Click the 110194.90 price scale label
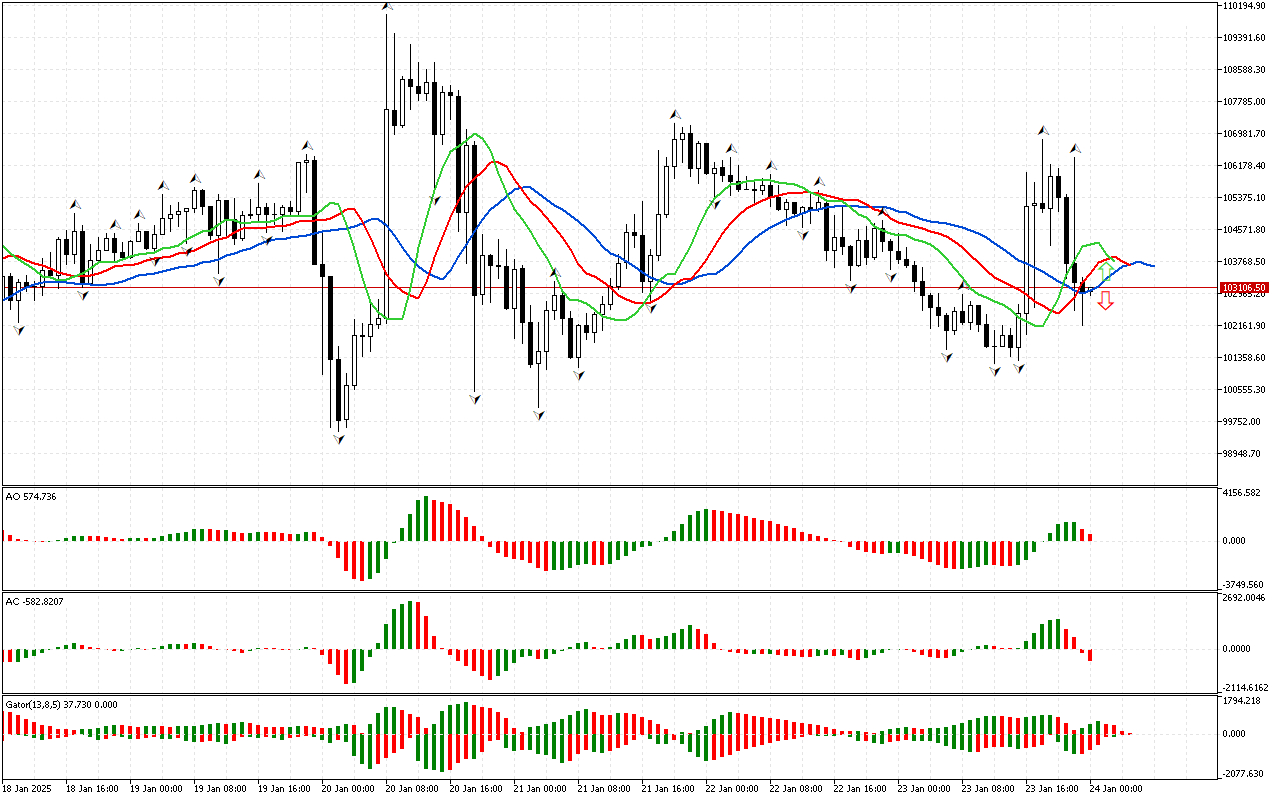This screenshot has width=1280, height=800. (1244, 6)
